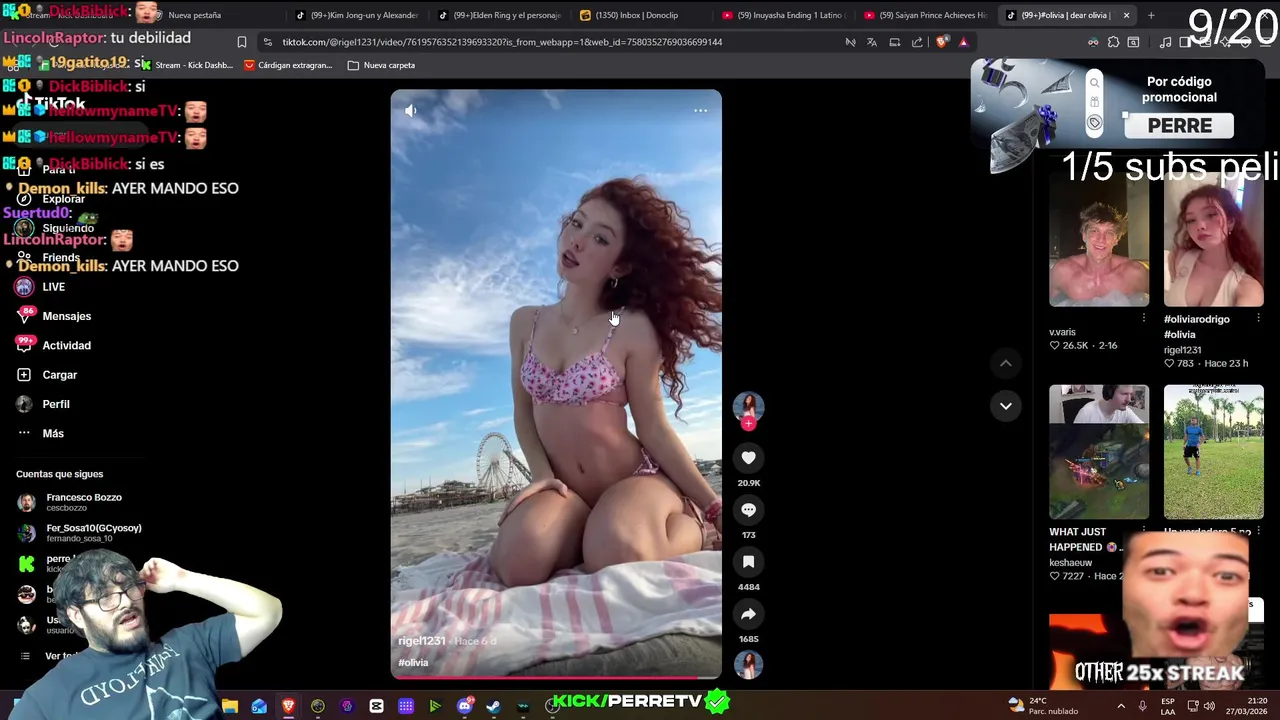
Task: Open Stream - Kick Dashboard bookmark
Action: (x=186, y=65)
